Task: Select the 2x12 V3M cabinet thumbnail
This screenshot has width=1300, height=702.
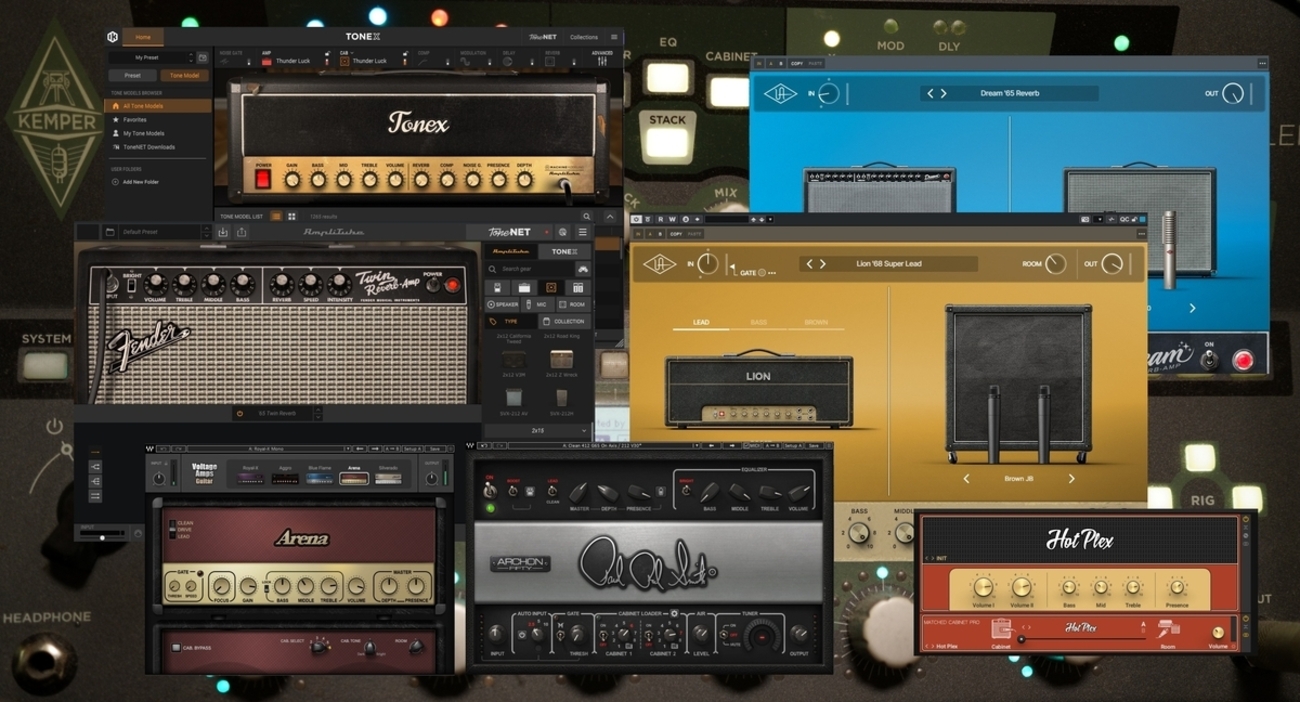Action: point(514,359)
